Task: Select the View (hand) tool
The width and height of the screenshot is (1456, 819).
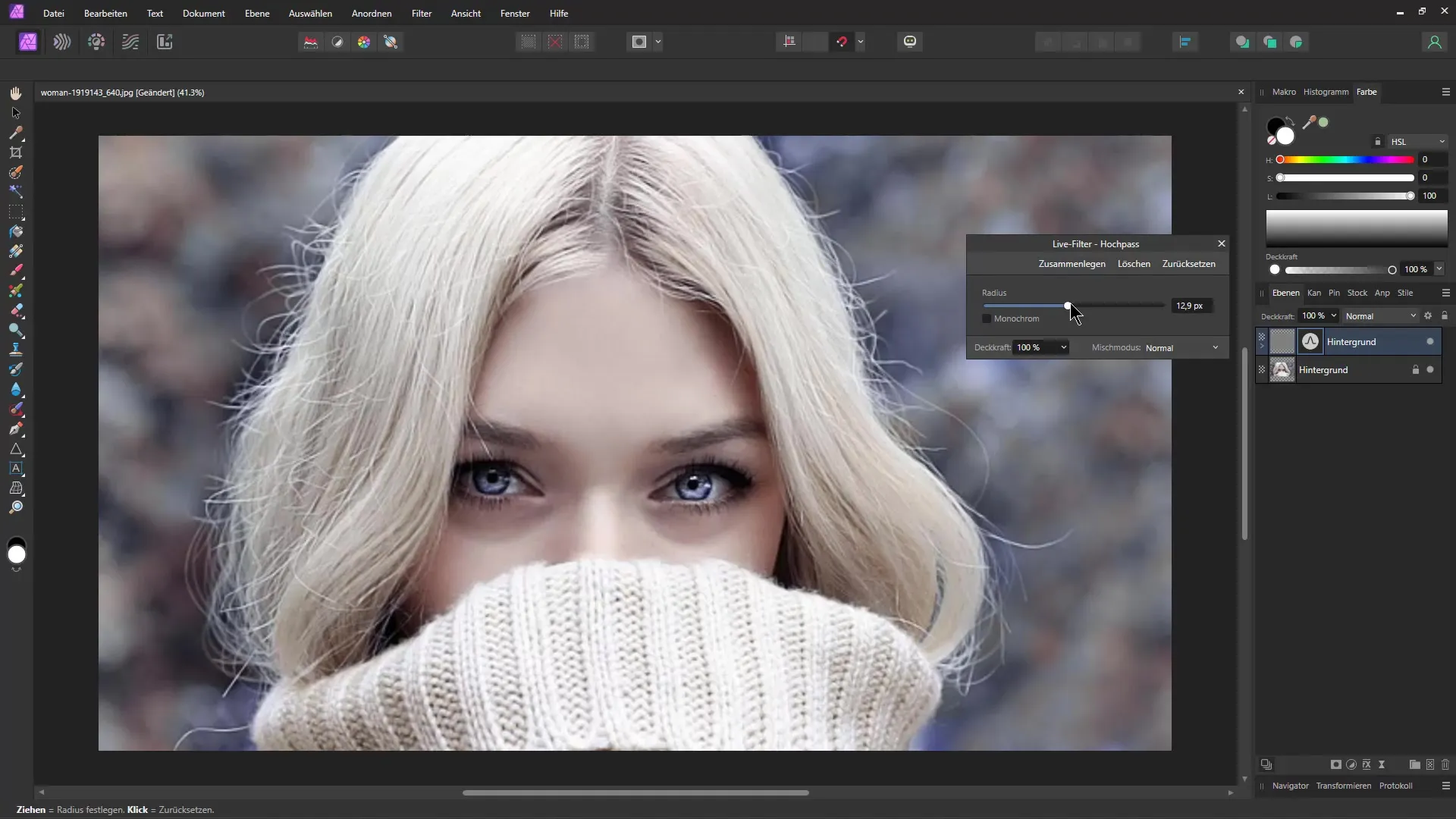Action: tap(16, 93)
